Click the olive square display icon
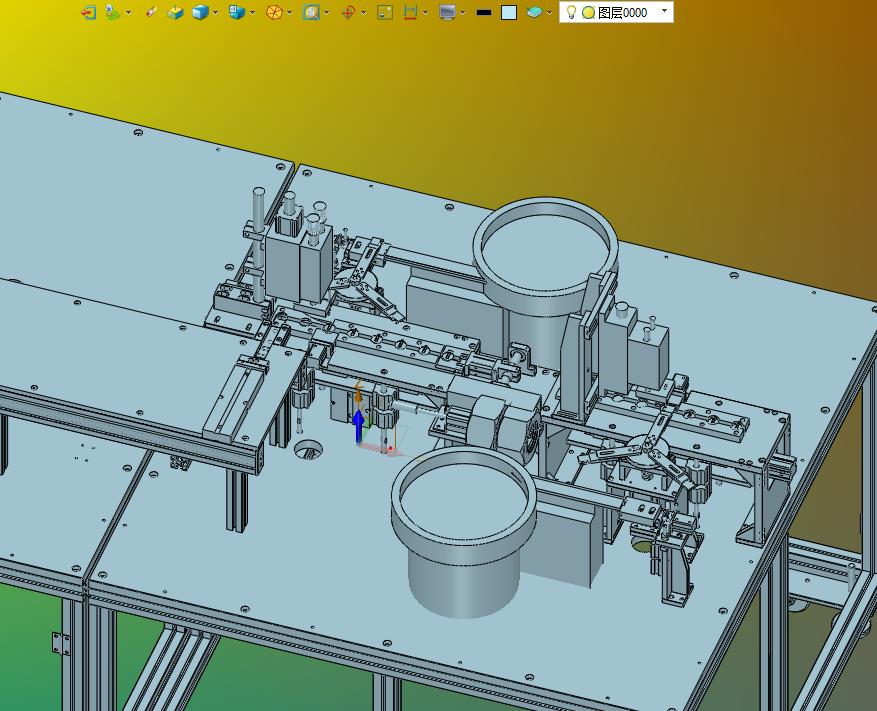This screenshot has height=711, width=877. [x=385, y=12]
